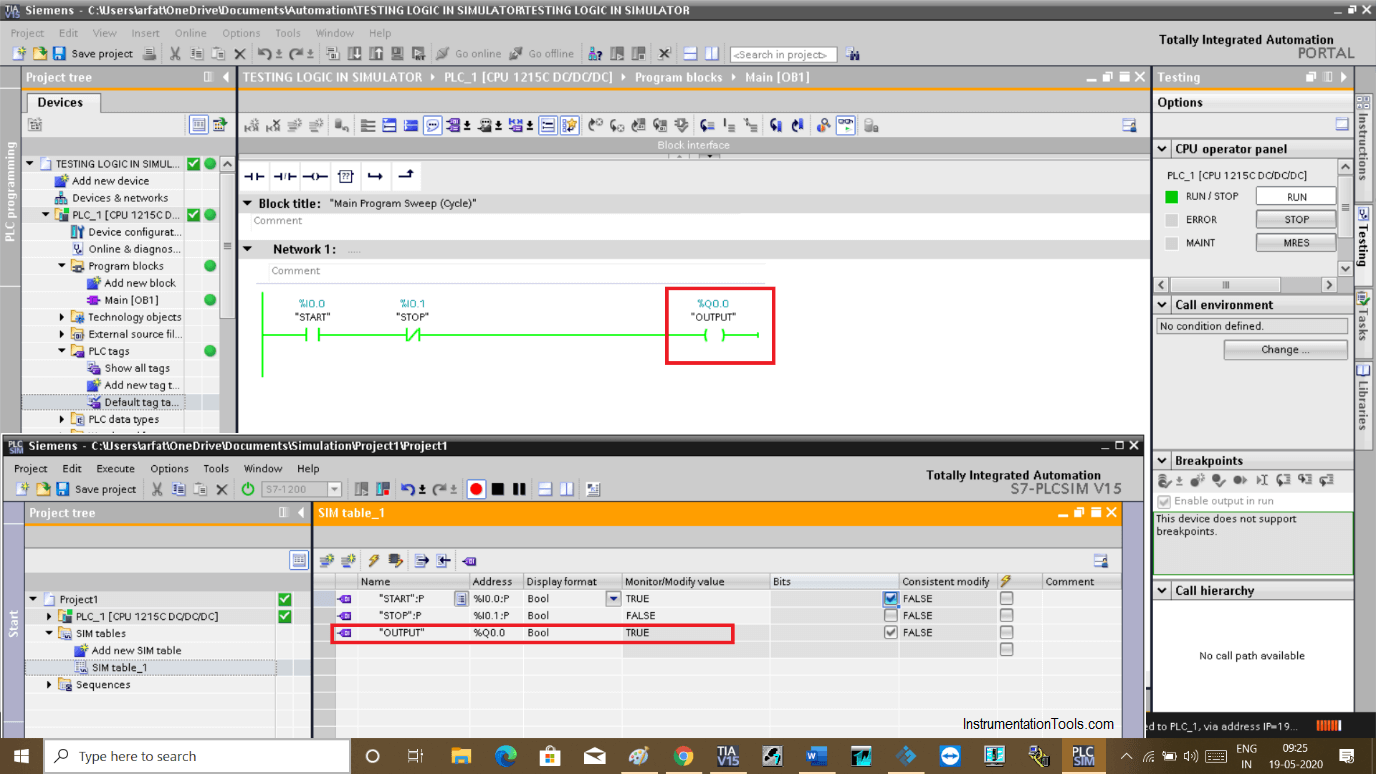Tick the modify checkbox in START row
This screenshot has height=774, width=1376.
tap(1006, 599)
